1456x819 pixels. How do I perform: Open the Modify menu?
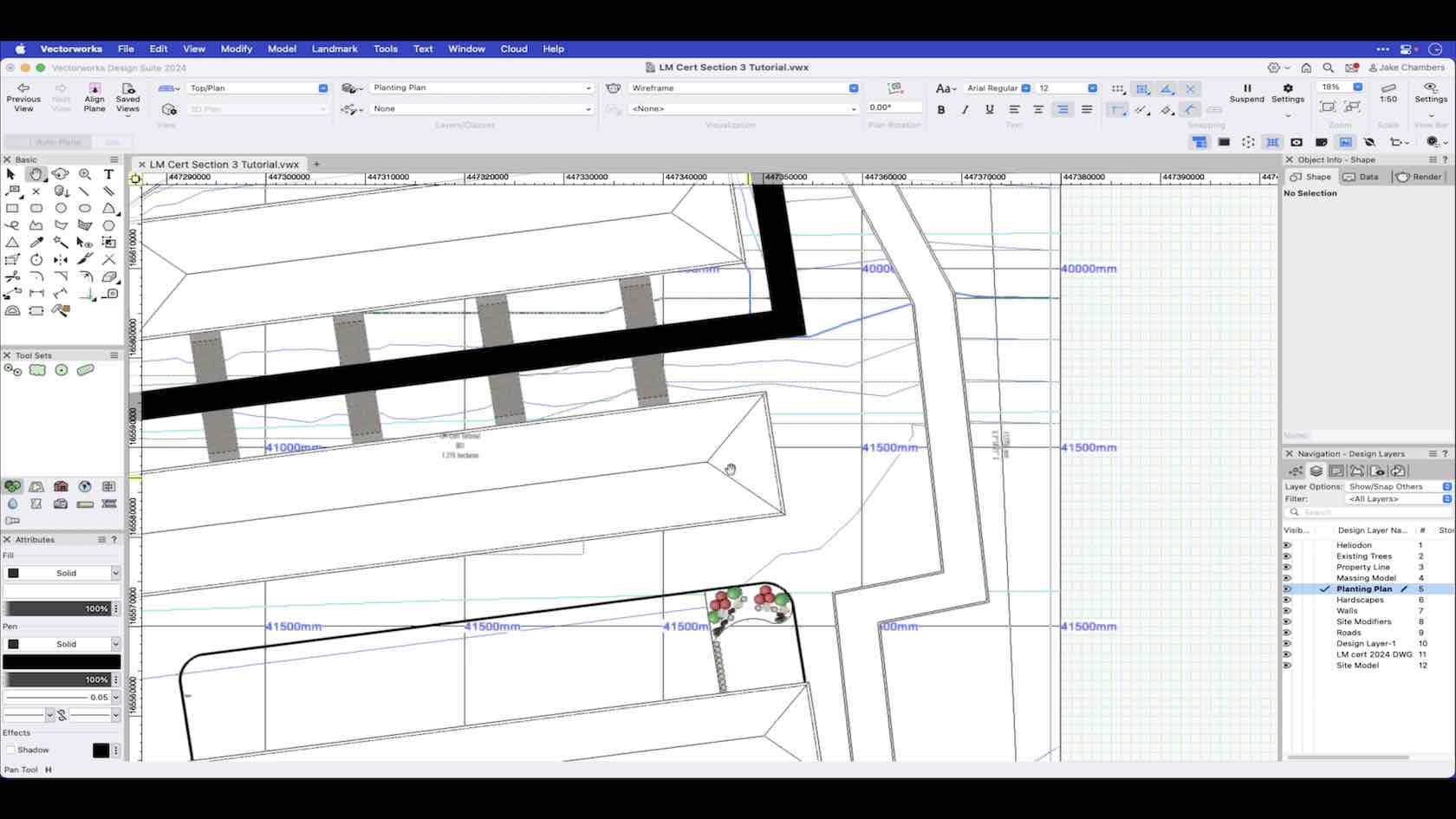pyautogui.click(x=237, y=49)
